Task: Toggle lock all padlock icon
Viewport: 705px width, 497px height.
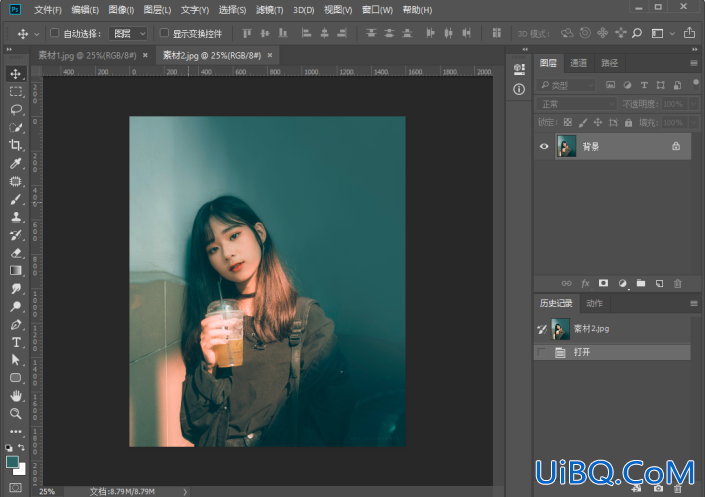Action: [629, 122]
